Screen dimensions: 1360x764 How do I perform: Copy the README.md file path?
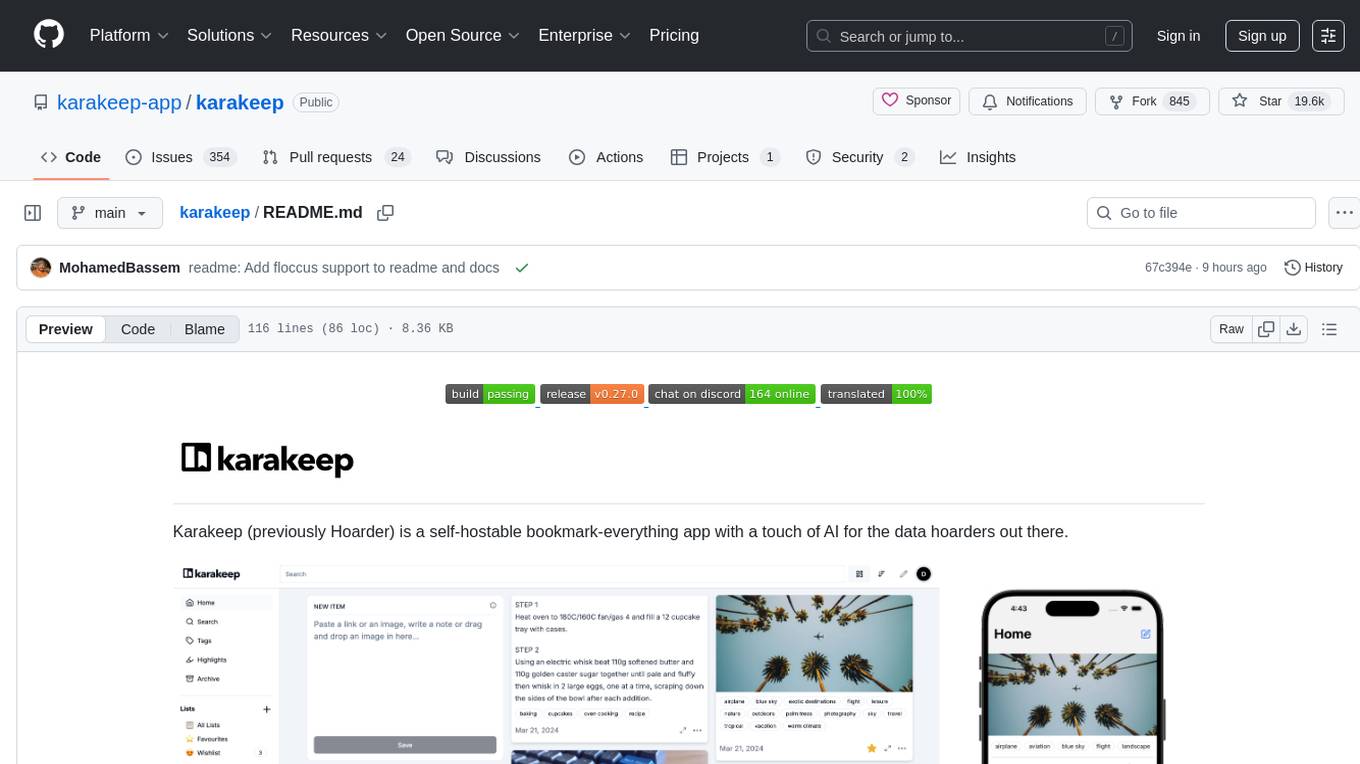pos(385,213)
